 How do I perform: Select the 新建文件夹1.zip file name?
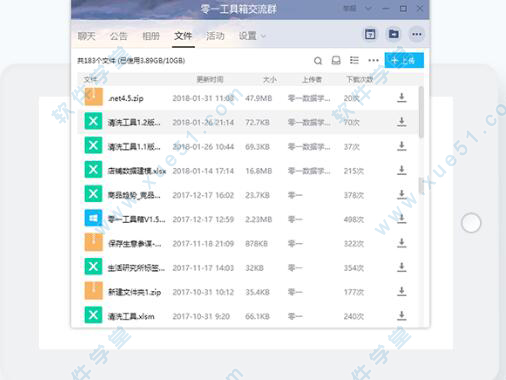click(134, 292)
